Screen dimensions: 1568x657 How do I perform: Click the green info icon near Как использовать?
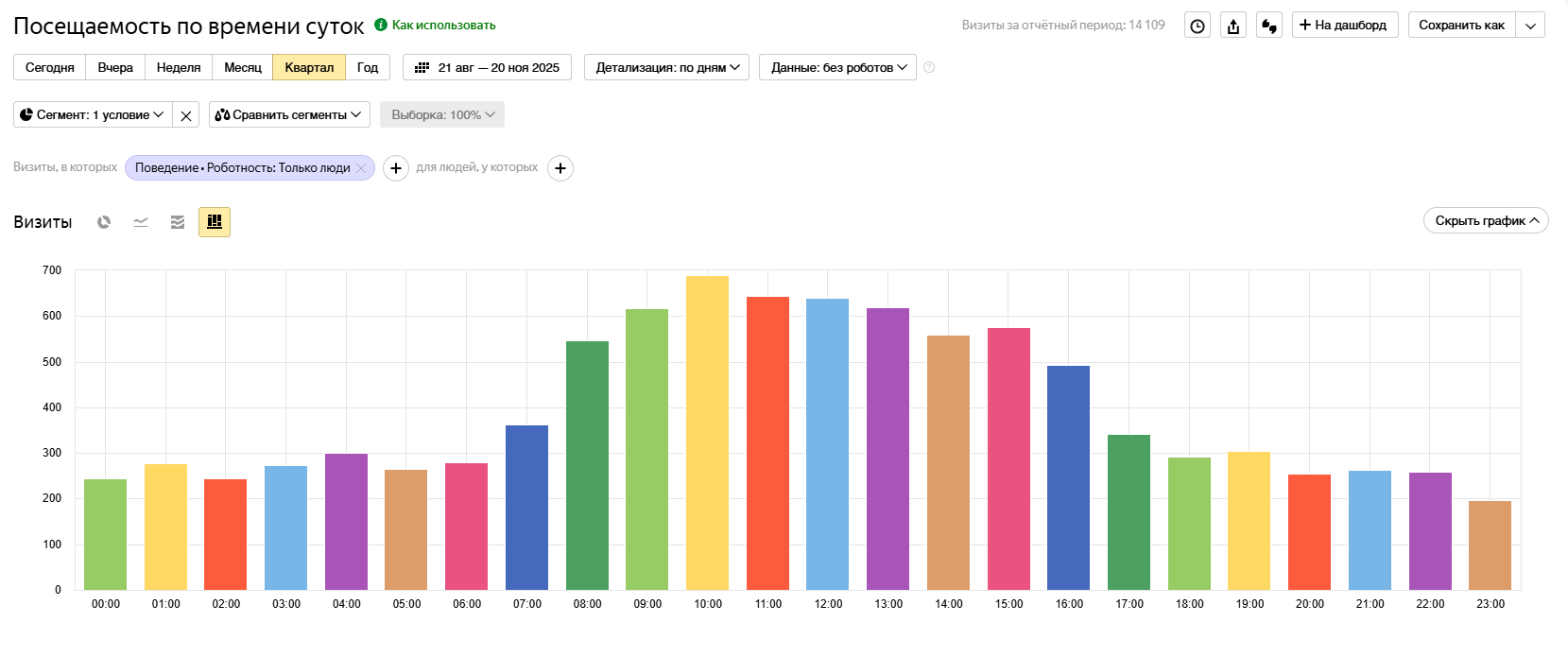tap(381, 25)
